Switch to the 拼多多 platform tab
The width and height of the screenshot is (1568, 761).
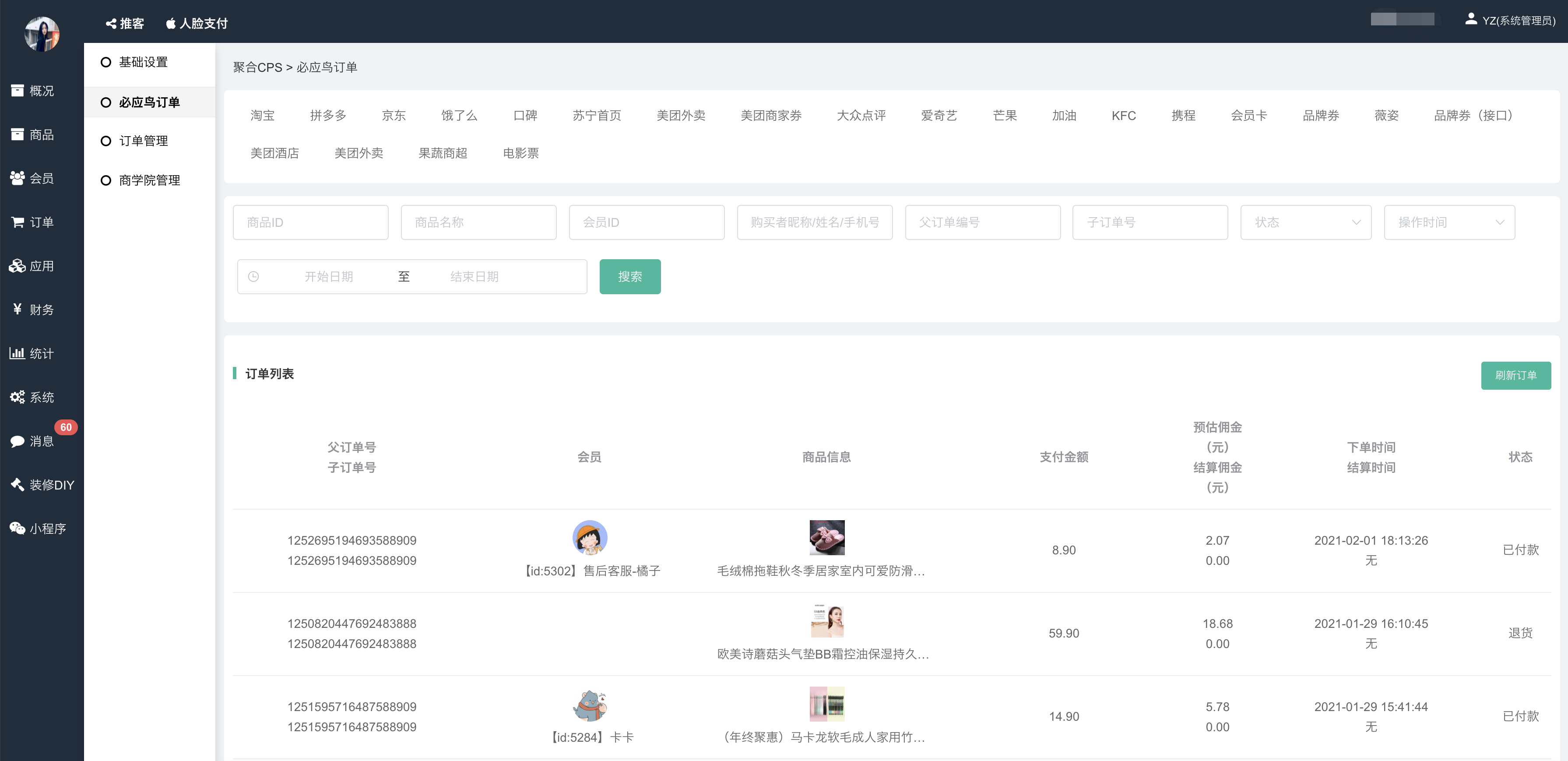(328, 116)
